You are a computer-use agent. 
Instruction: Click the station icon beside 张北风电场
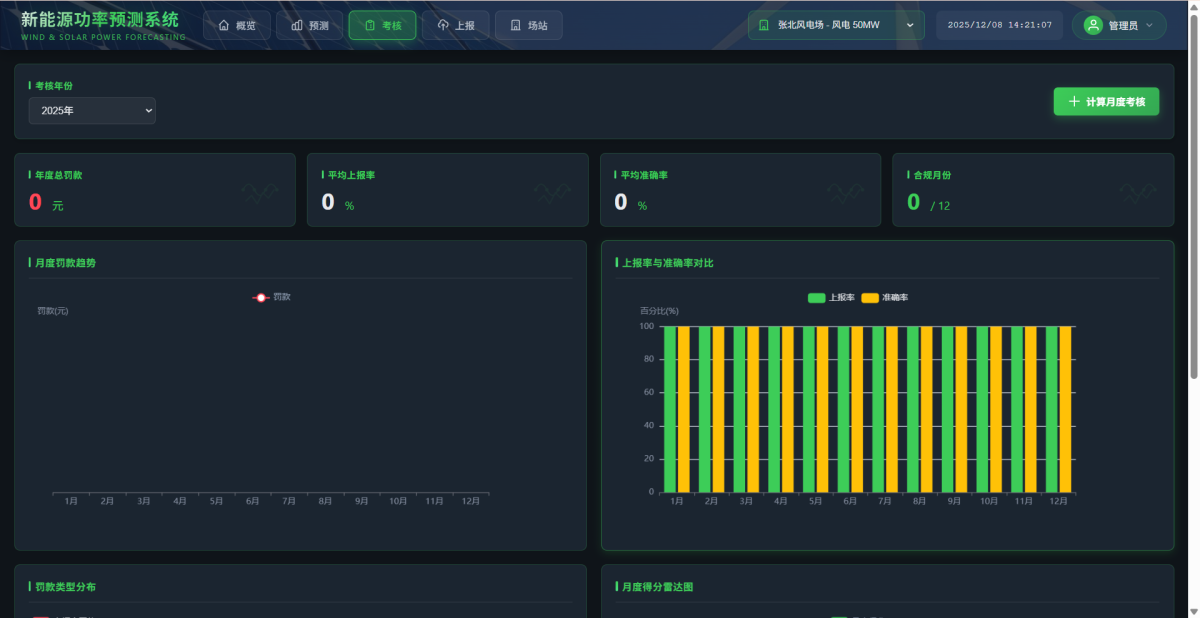click(765, 25)
